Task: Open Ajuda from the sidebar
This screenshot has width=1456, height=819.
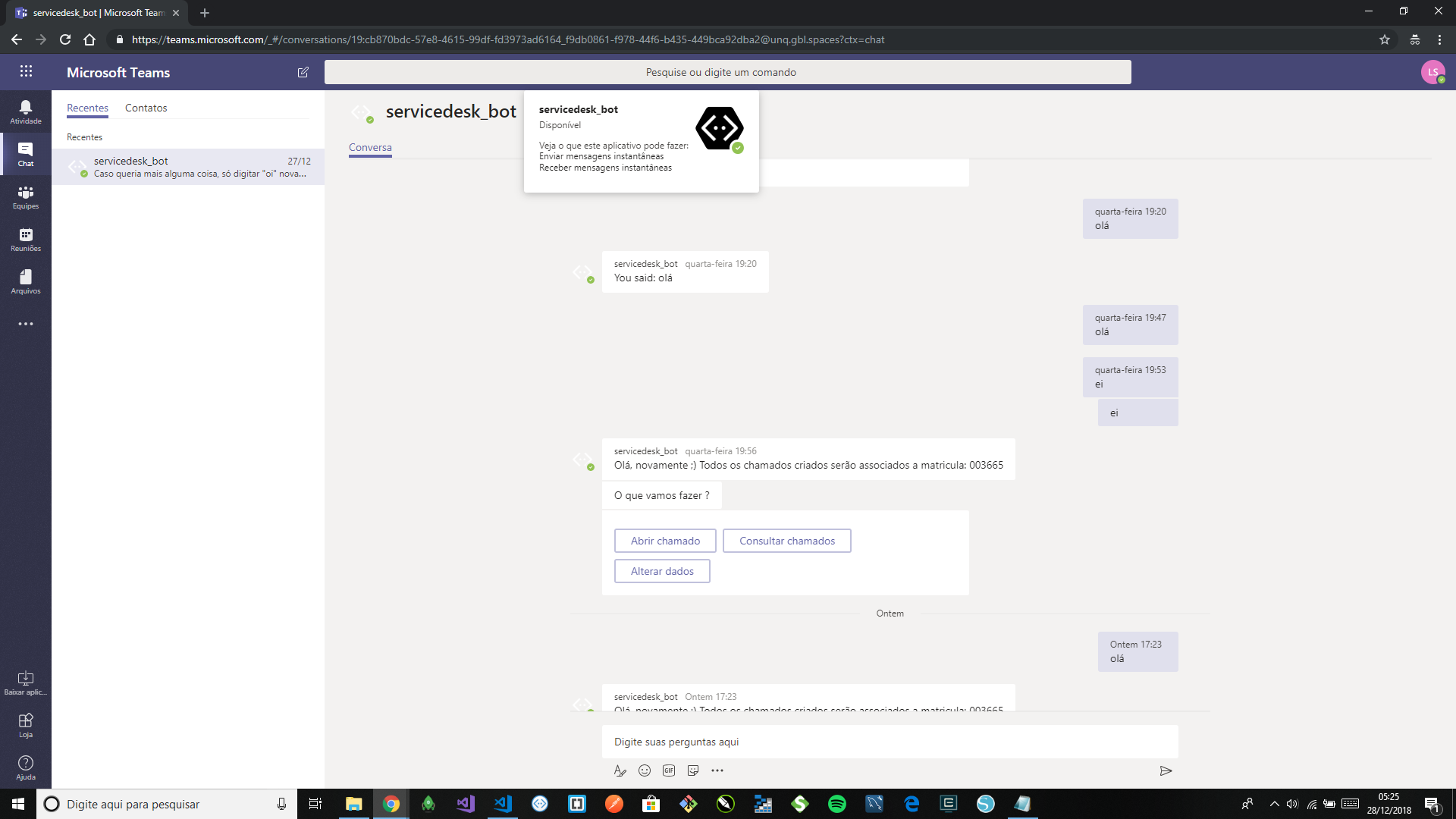Action: pos(25,766)
